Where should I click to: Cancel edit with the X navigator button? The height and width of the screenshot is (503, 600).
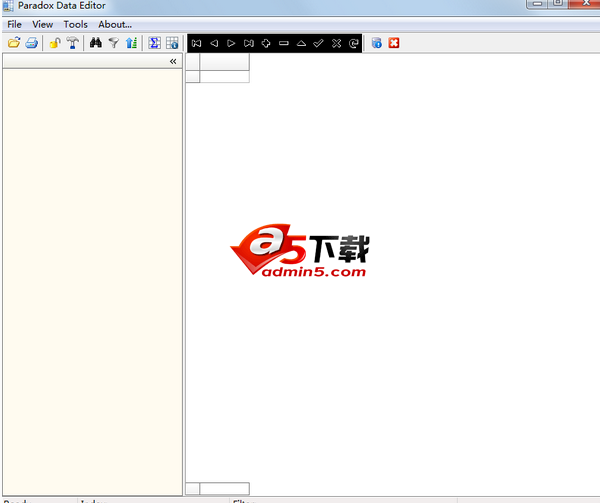pos(336,43)
